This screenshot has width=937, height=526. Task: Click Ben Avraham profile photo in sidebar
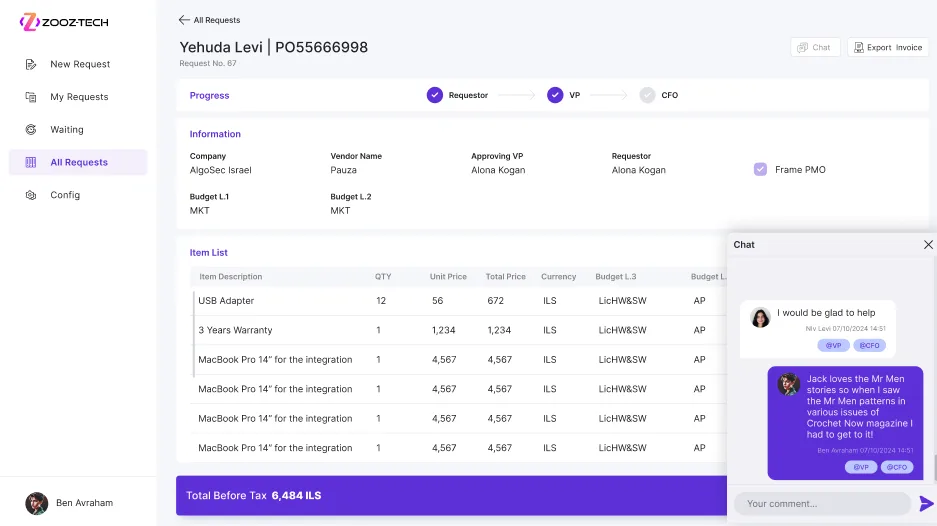pos(36,503)
